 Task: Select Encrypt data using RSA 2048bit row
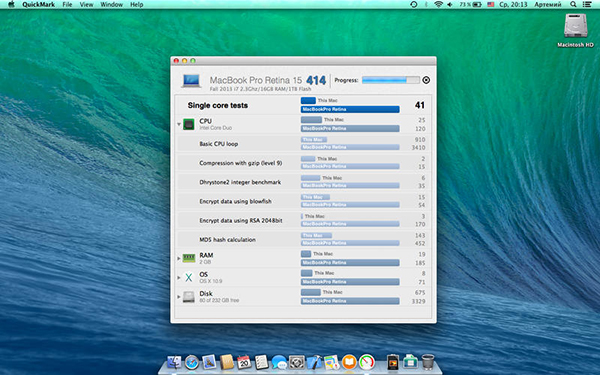pyautogui.click(x=303, y=220)
